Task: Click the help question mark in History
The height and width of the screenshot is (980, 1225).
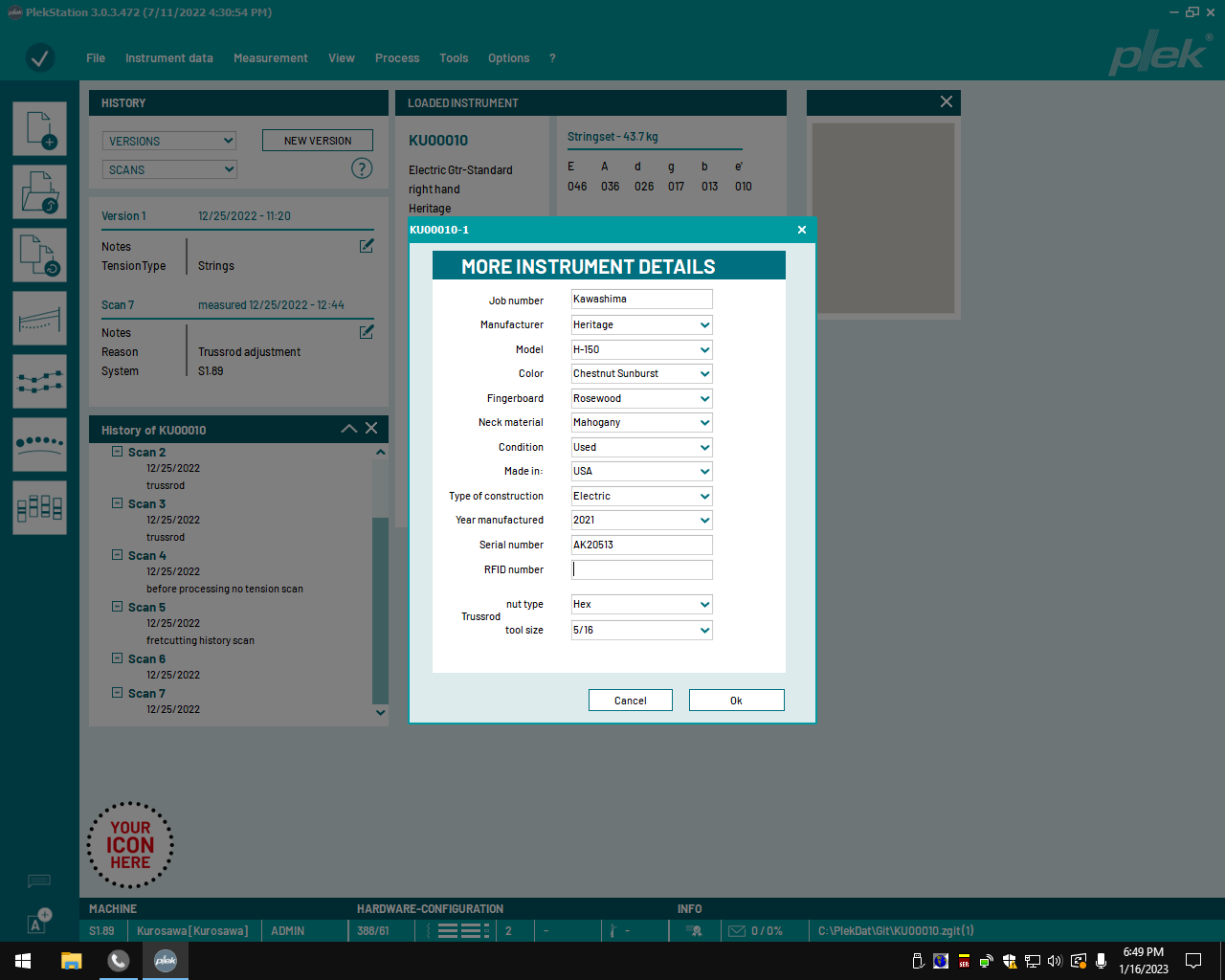Action: (362, 168)
